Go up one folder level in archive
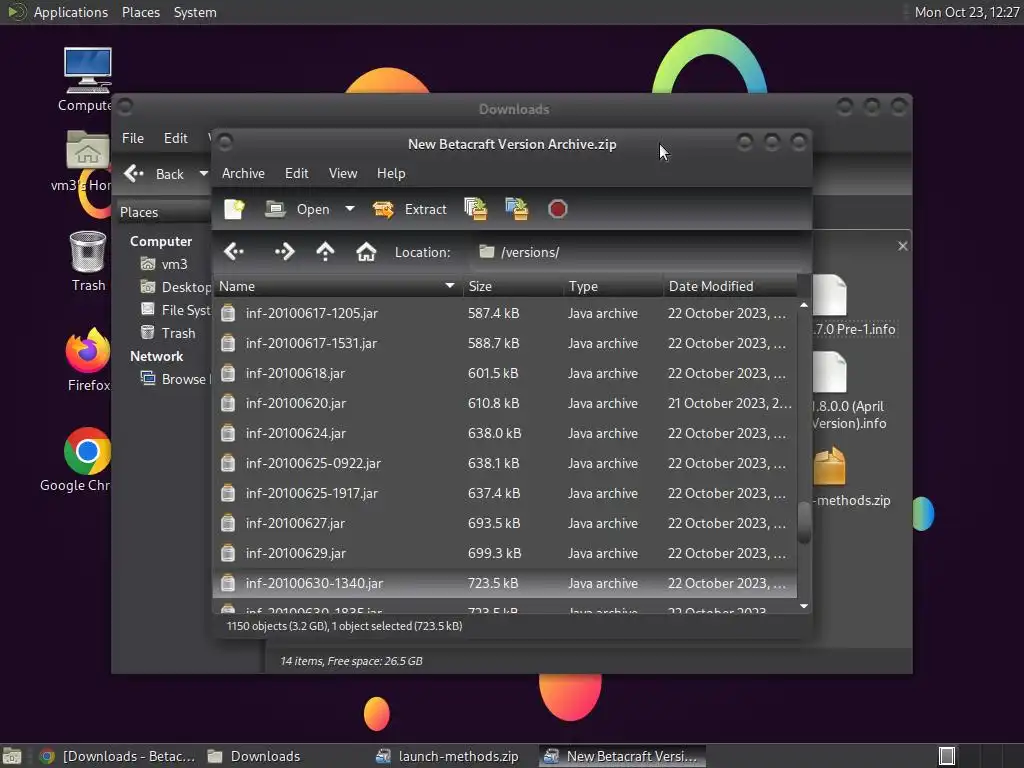 [325, 251]
